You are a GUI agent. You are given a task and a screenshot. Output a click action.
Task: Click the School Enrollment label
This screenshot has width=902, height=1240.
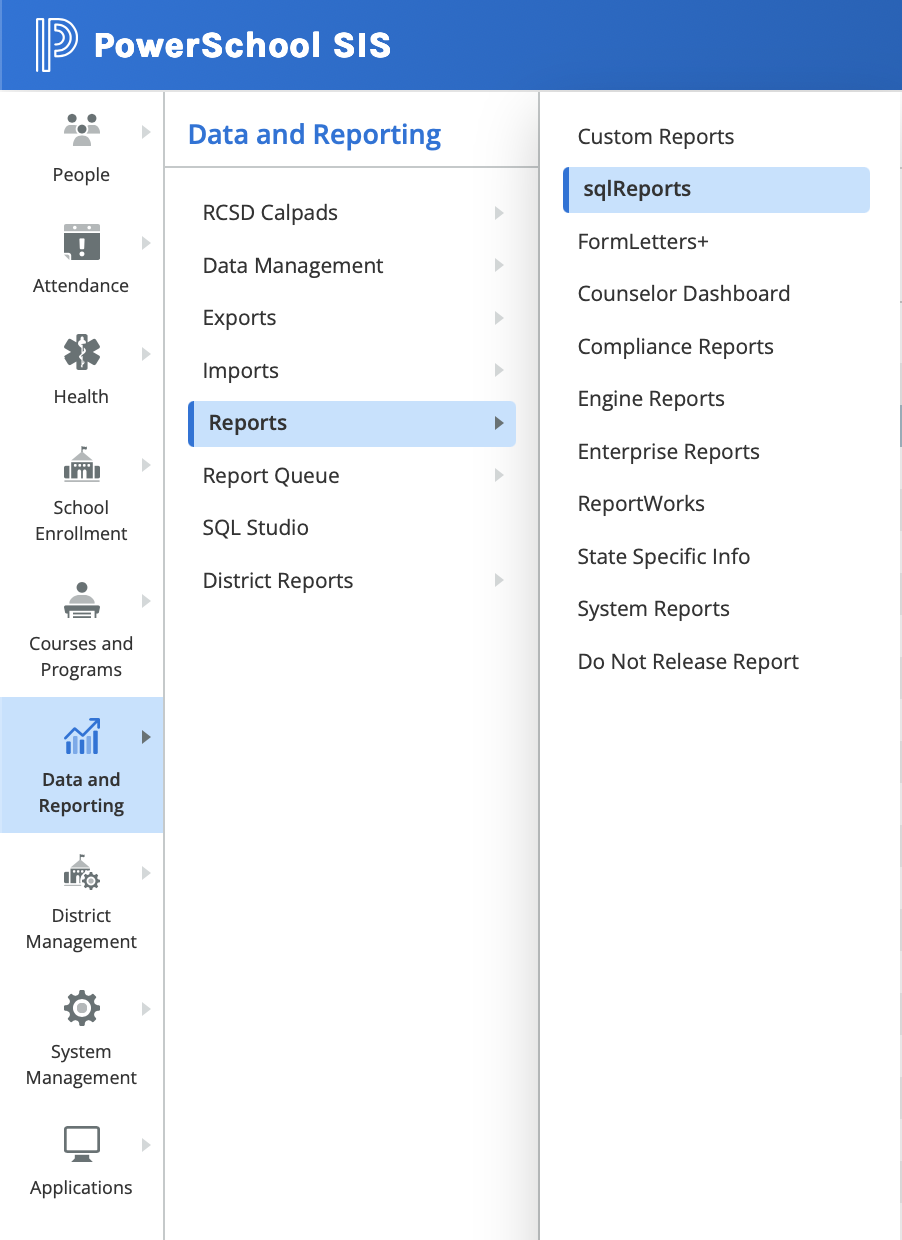(81, 521)
